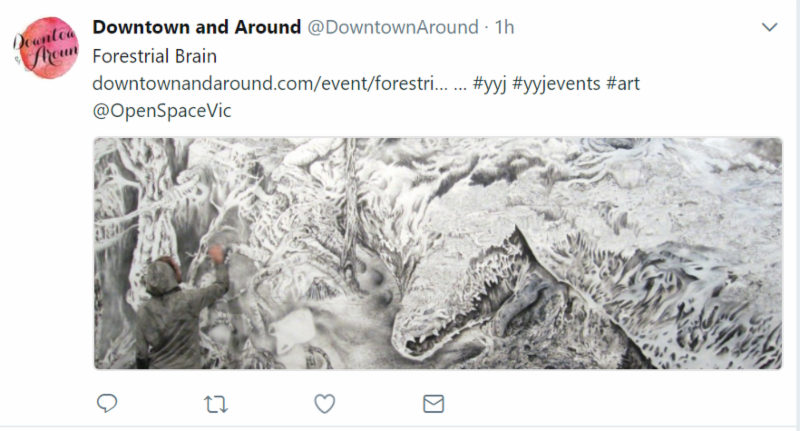The image size is (800, 431).
Task: Open the 1h timestamp permalink
Action: (504, 27)
